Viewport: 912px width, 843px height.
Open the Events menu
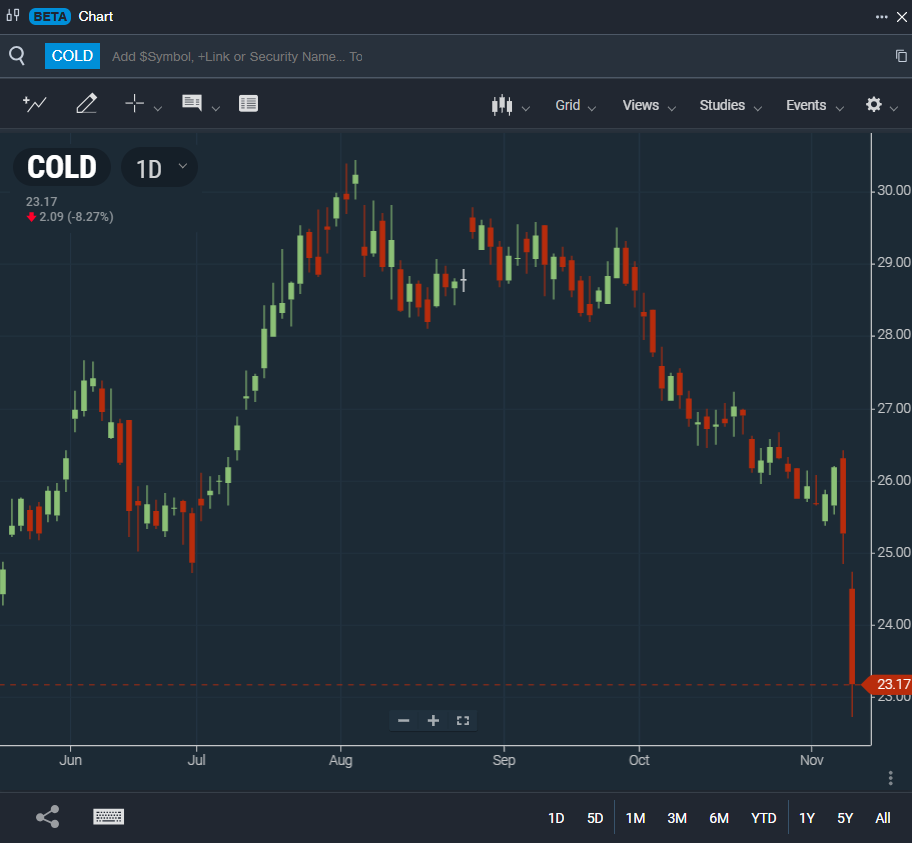814,105
